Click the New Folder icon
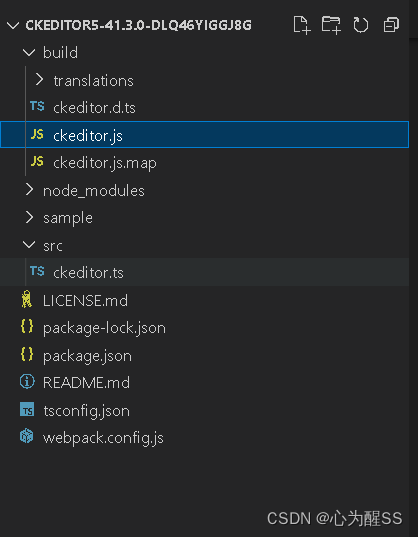This screenshot has height=537, width=418. coord(331,25)
